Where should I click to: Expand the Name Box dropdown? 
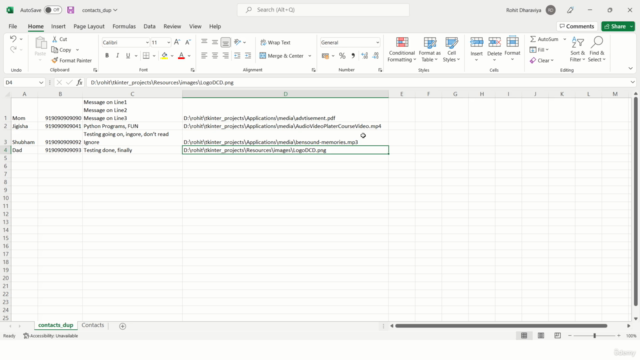[x=41, y=82]
